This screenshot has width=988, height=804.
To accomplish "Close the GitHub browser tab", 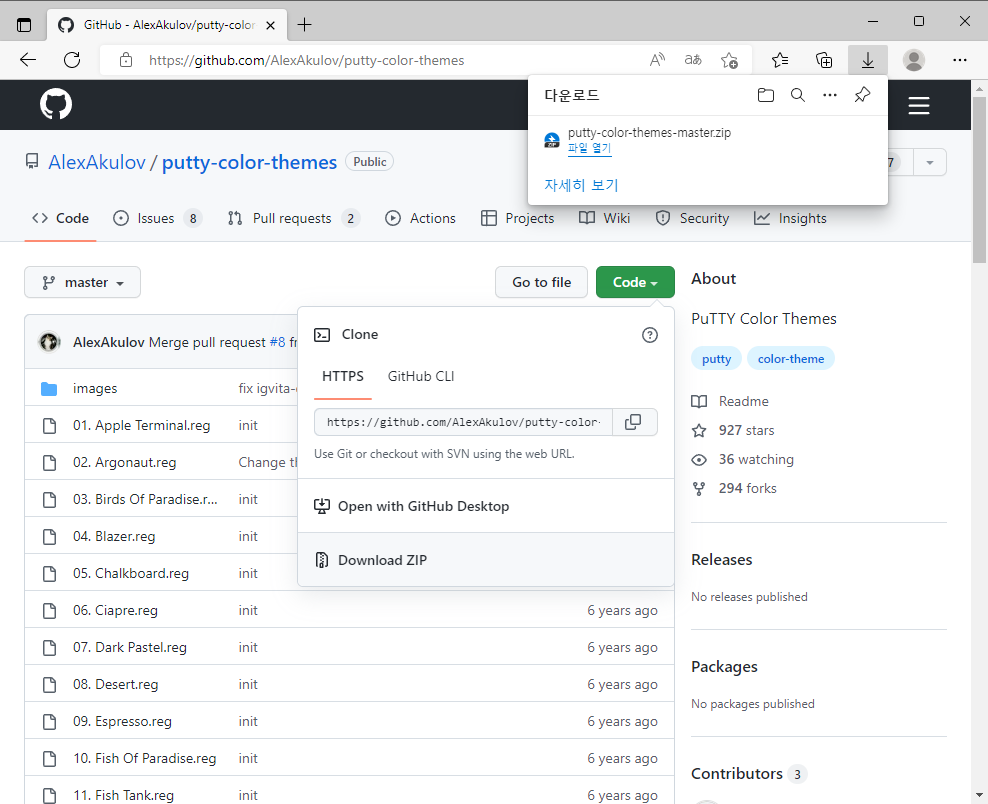I will tap(270, 25).
